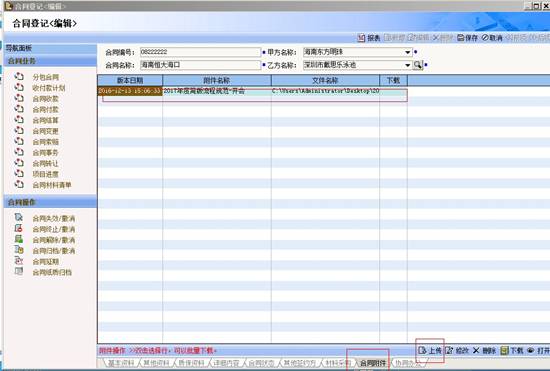Collapse the 合同业务 section header

click(50, 61)
